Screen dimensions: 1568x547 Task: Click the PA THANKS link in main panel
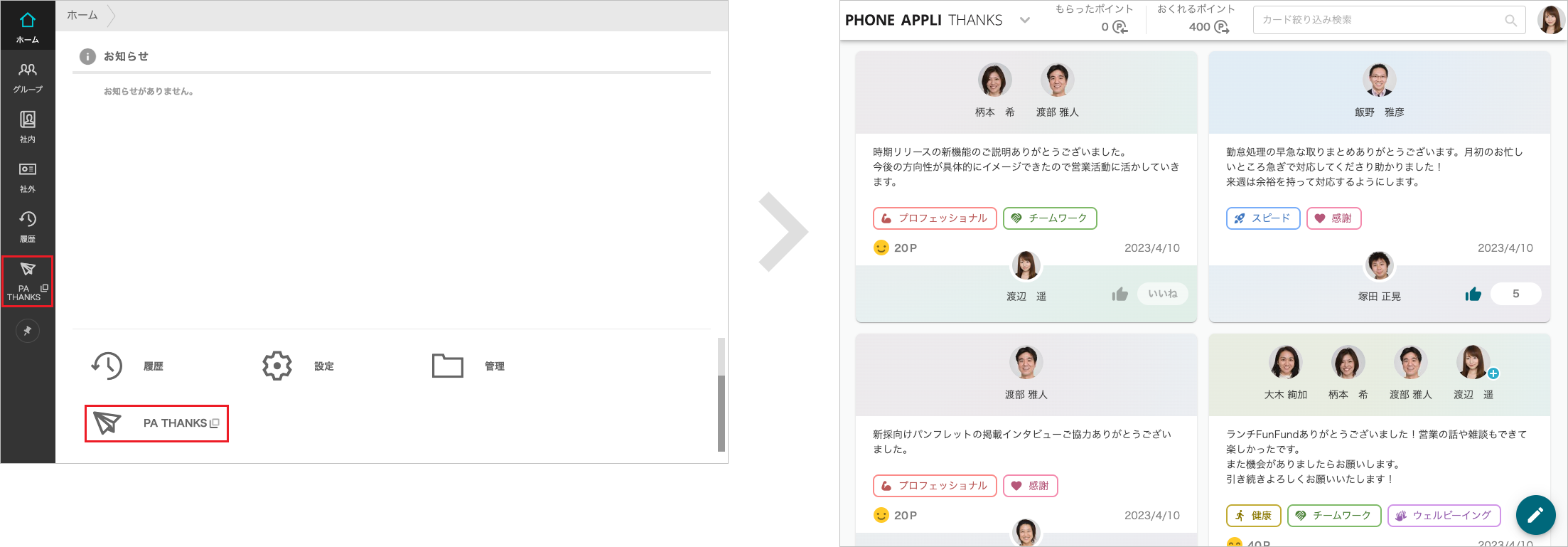coord(156,423)
